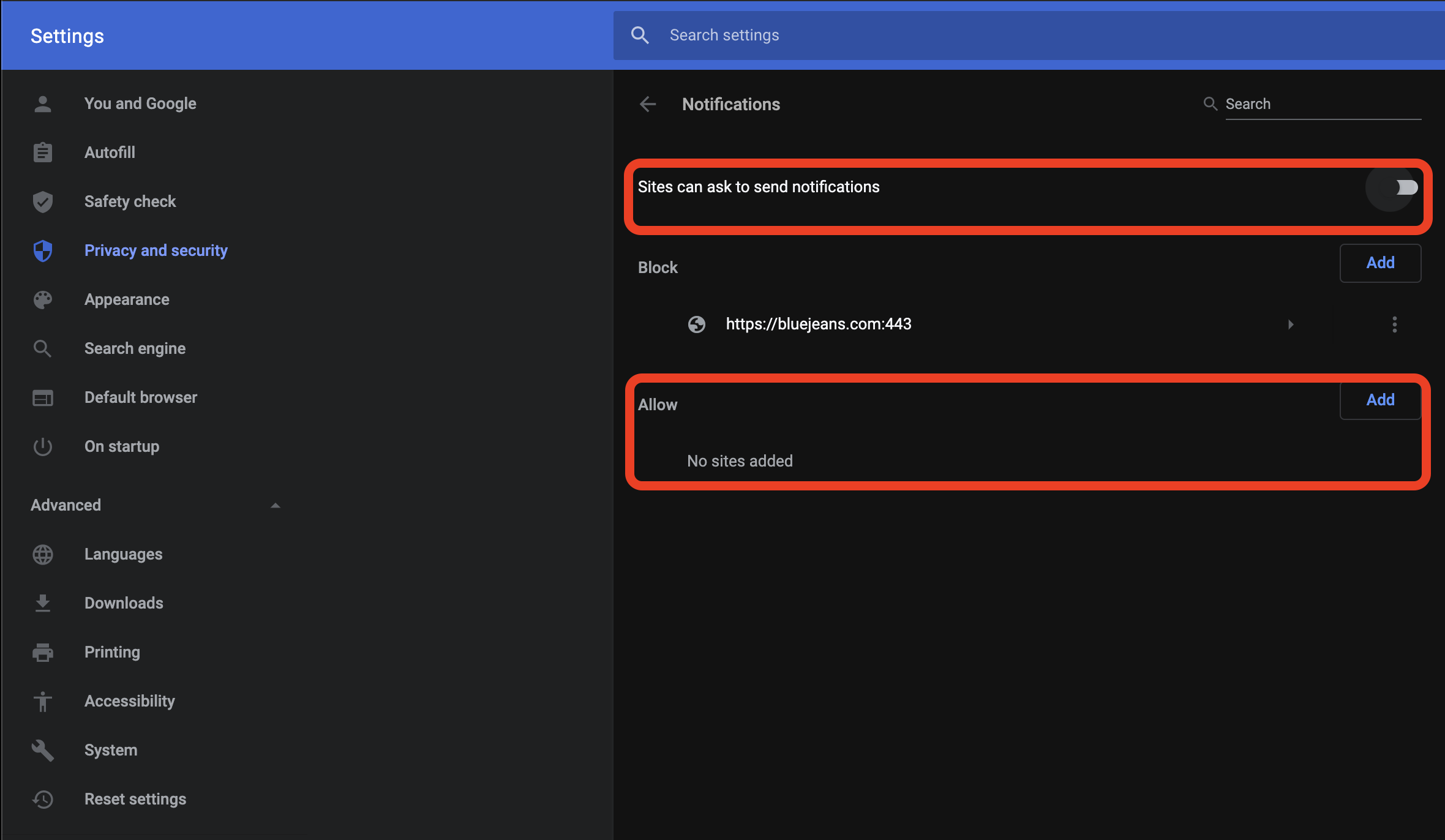The height and width of the screenshot is (840, 1445).
Task: Click the back arrow on Notifications page
Action: point(649,104)
